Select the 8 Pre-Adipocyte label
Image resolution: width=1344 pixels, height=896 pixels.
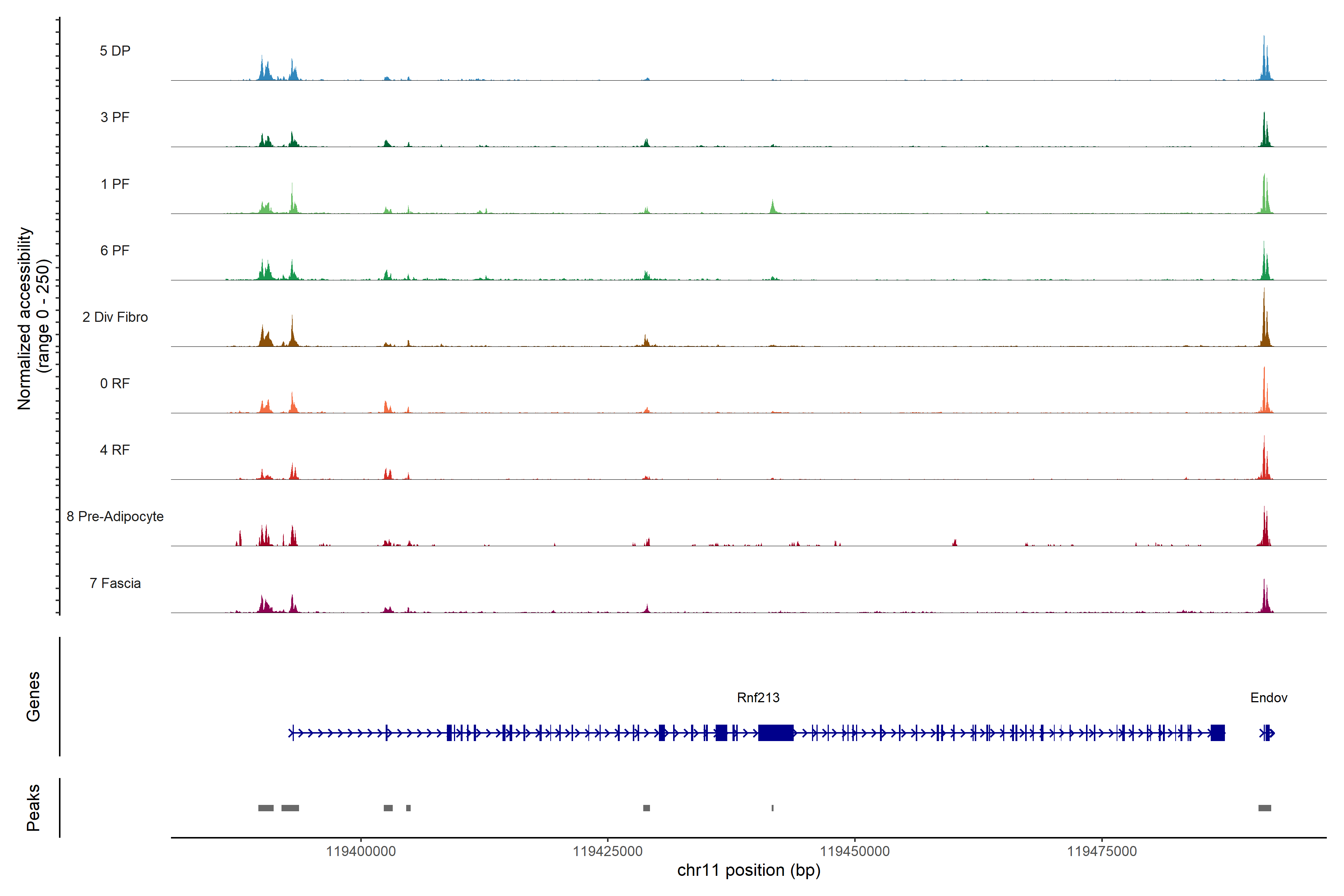tap(115, 517)
